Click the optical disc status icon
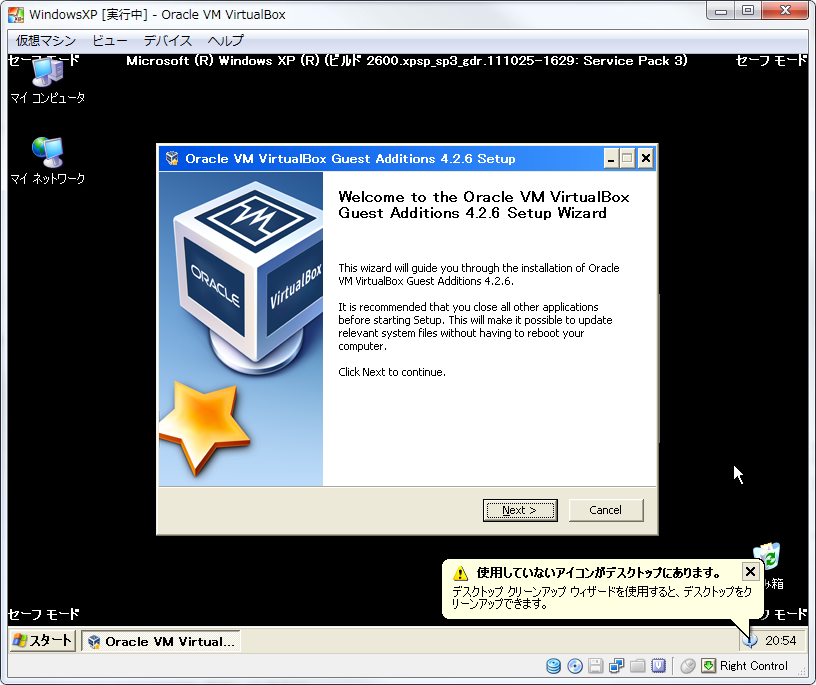Image resolution: width=816 pixels, height=685 pixels. tap(575, 666)
